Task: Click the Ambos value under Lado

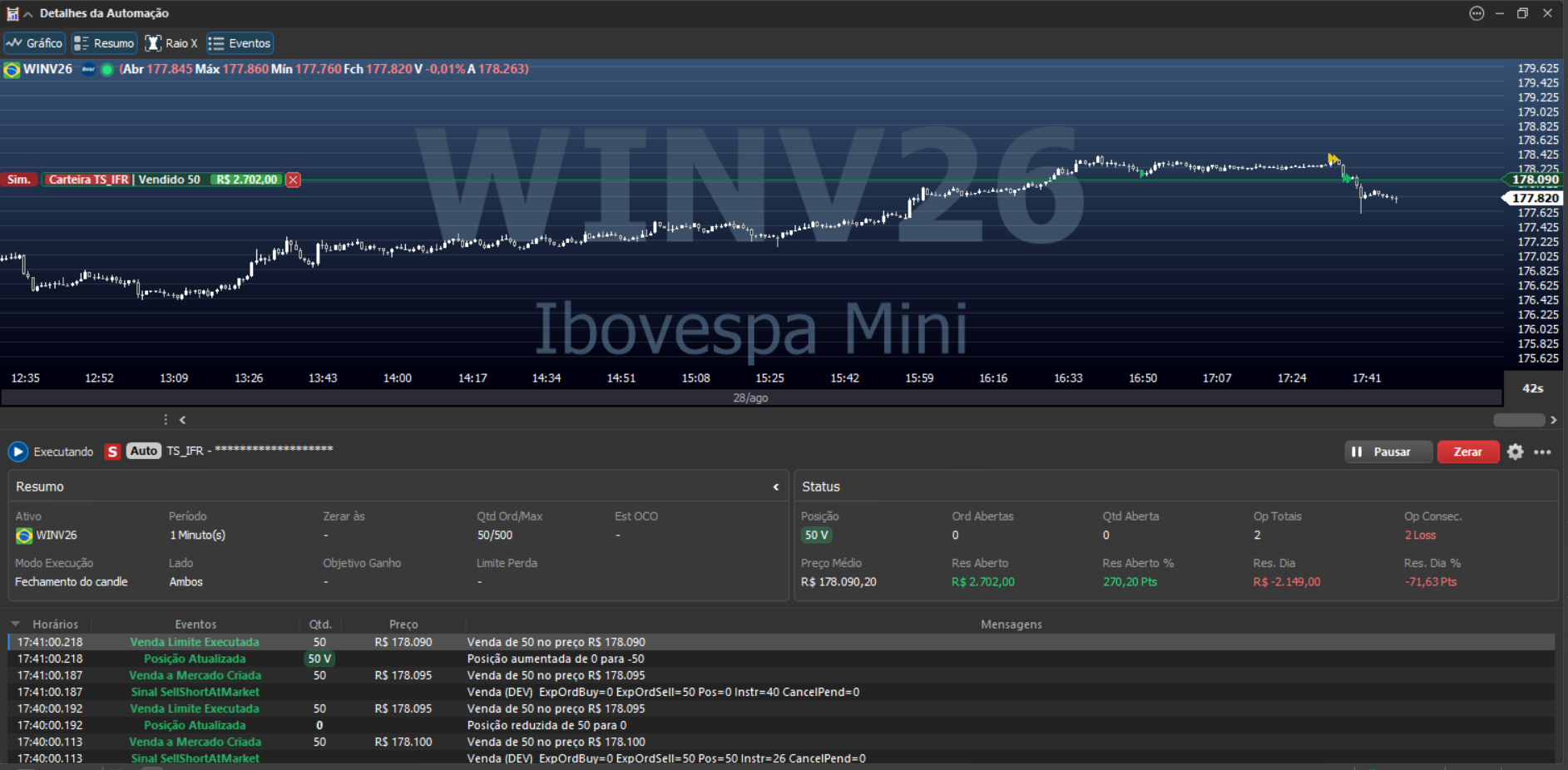Action: 185,582
